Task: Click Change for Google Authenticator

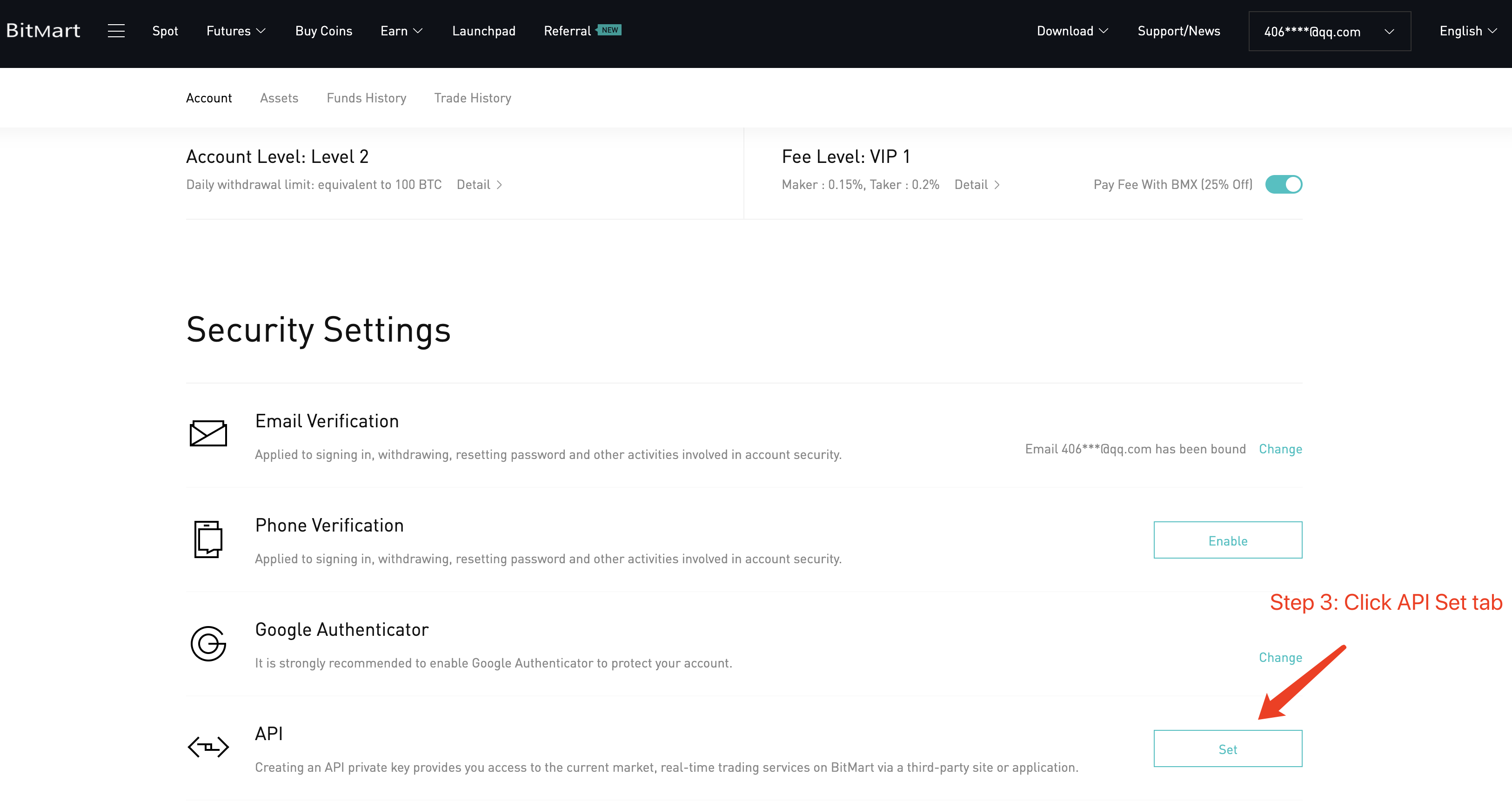Action: [x=1280, y=657]
